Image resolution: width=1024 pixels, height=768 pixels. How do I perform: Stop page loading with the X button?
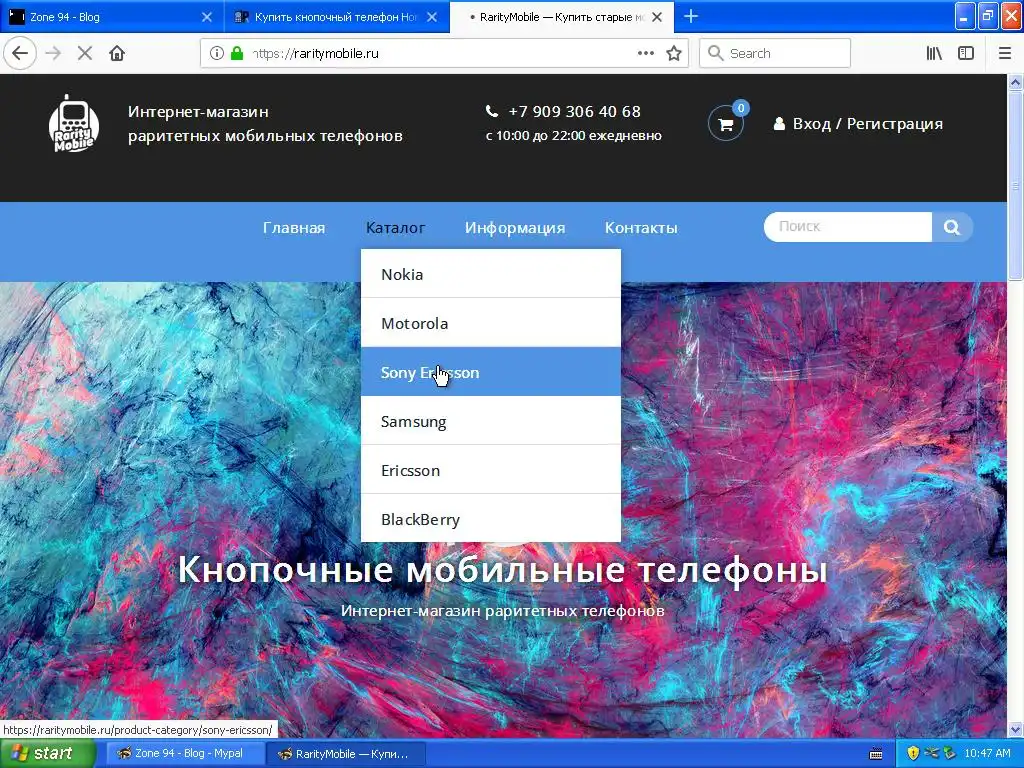coord(85,54)
